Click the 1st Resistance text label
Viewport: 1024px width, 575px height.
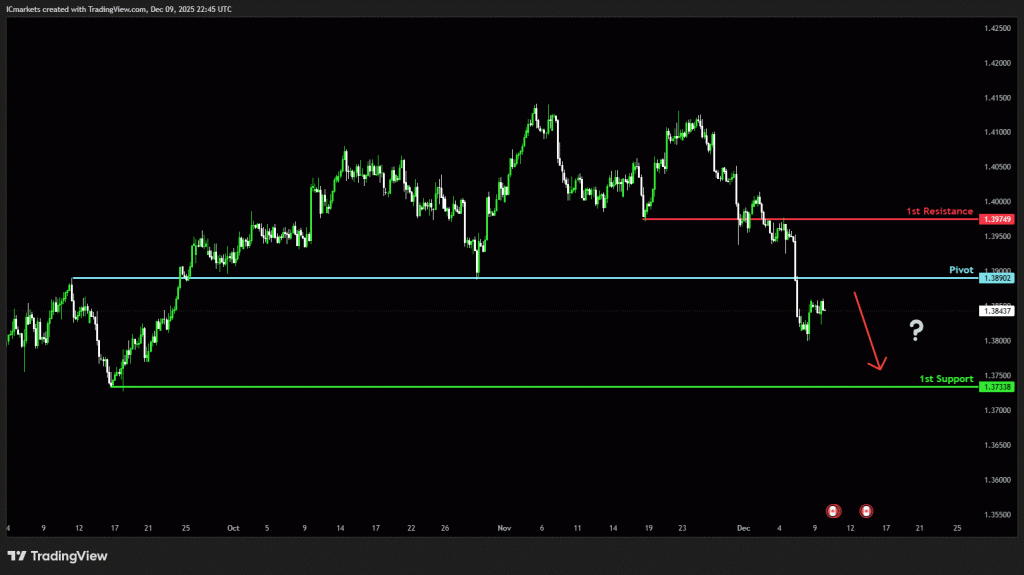pos(939,211)
